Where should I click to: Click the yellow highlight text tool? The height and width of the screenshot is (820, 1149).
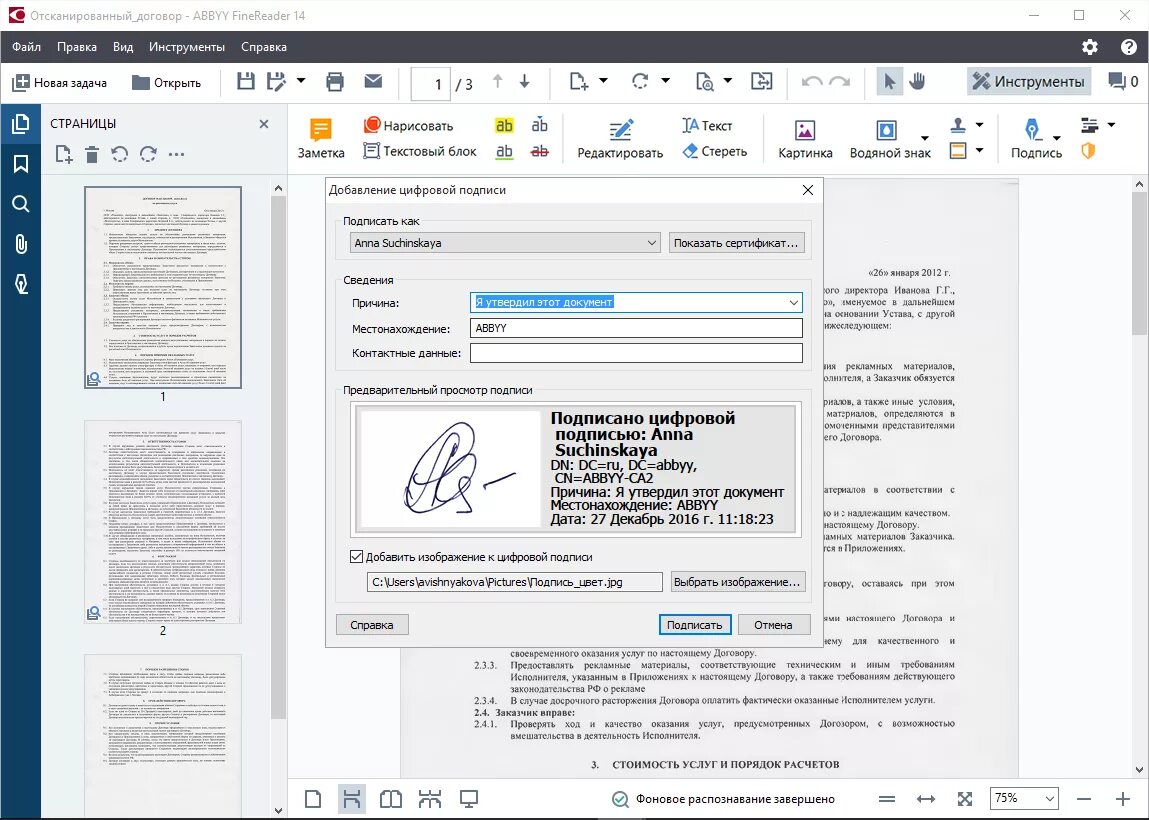504,125
